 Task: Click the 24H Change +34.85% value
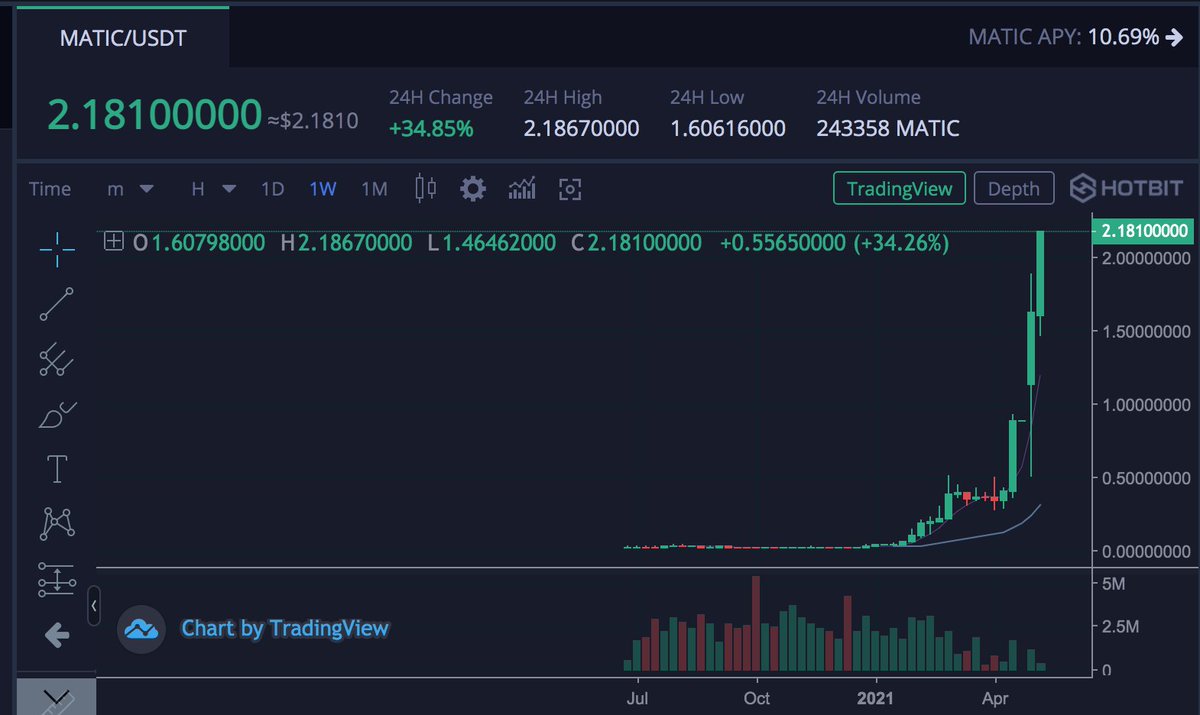(431, 128)
